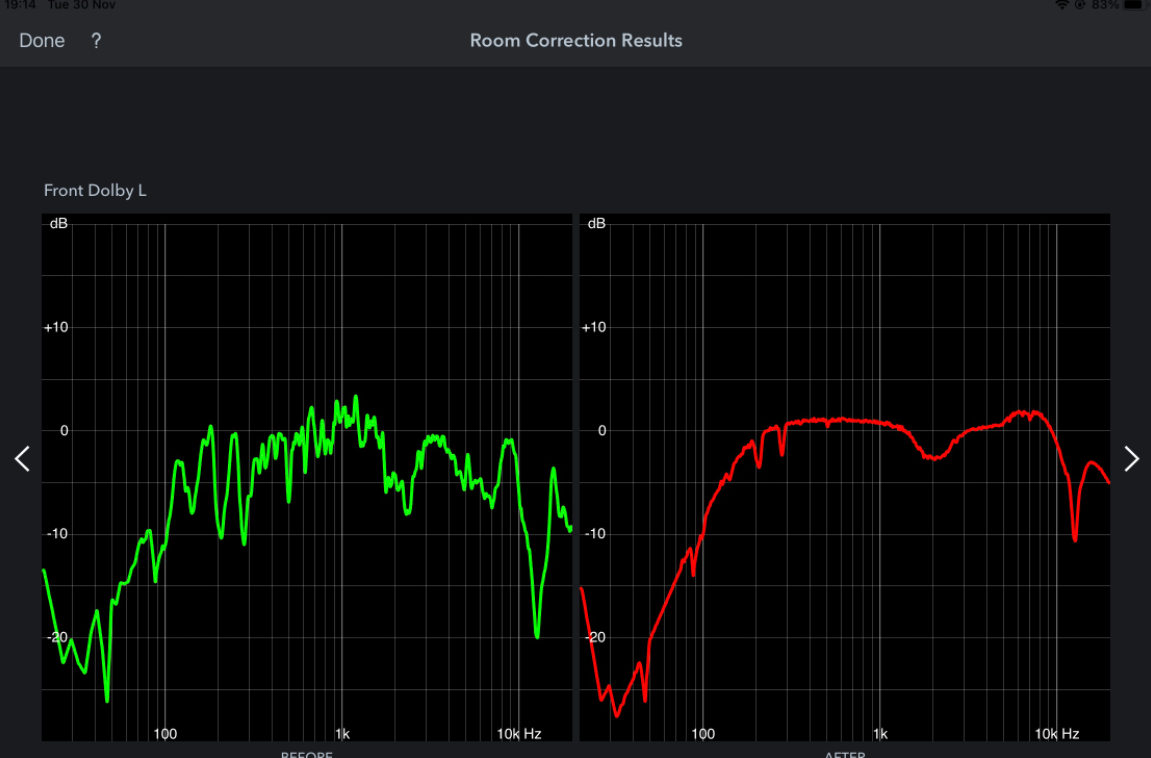Viewport: 1151px width, 758px height.
Task: Click the 1k label on red graph
Action: coord(880,734)
